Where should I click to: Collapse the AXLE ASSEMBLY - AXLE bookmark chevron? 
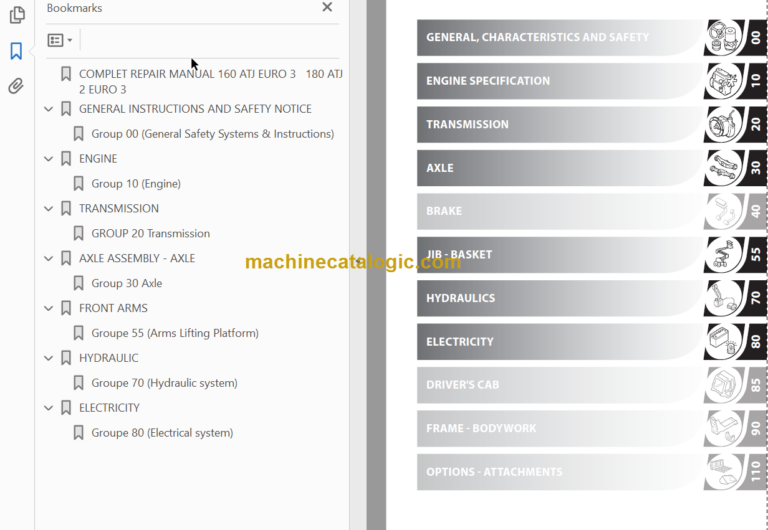click(48, 258)
